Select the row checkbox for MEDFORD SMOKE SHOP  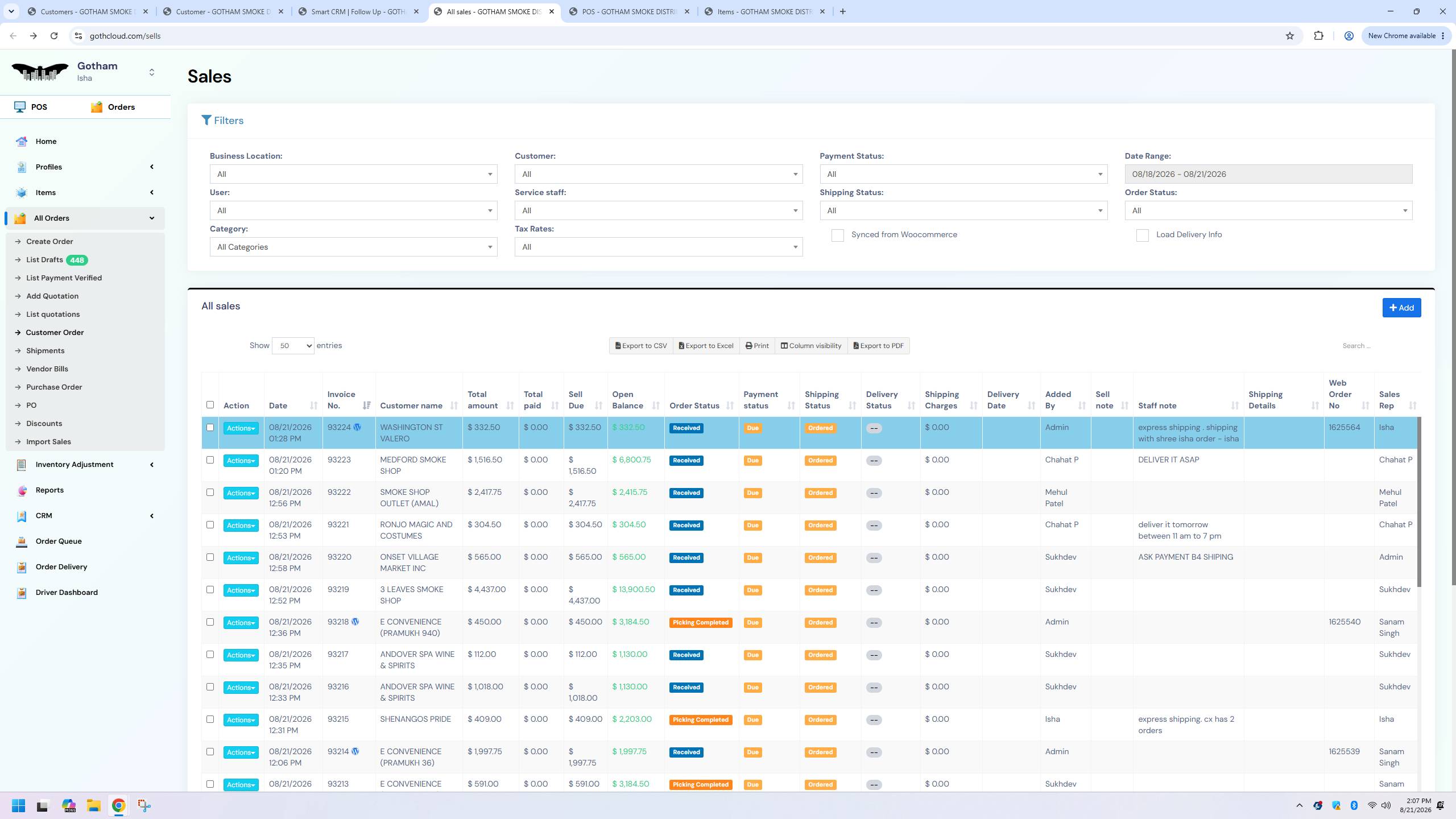point(210,460)
